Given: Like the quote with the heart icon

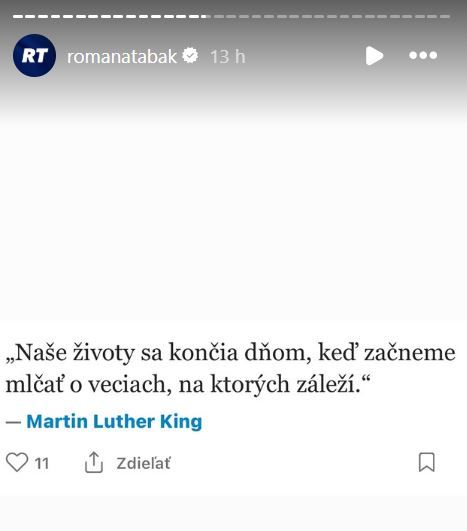Looking at the screenshot, I should click(17, 462).
